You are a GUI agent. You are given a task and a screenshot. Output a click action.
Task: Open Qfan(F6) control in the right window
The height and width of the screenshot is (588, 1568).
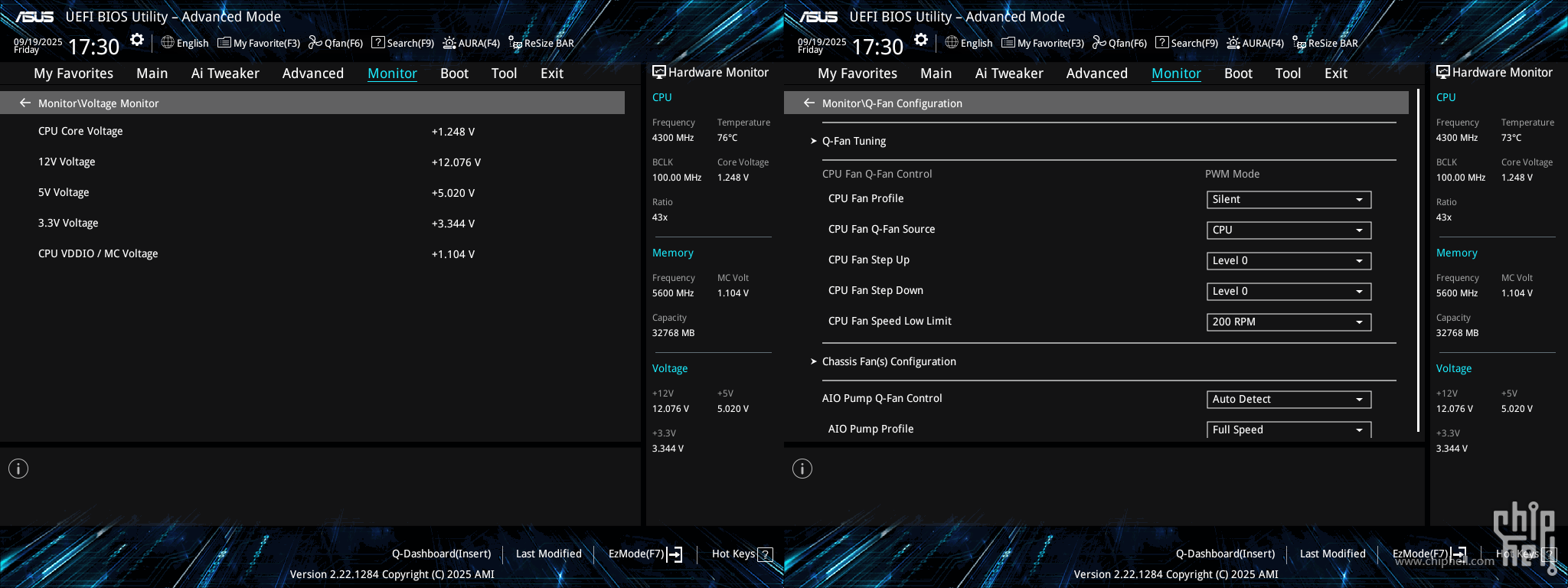[1119, 43]
